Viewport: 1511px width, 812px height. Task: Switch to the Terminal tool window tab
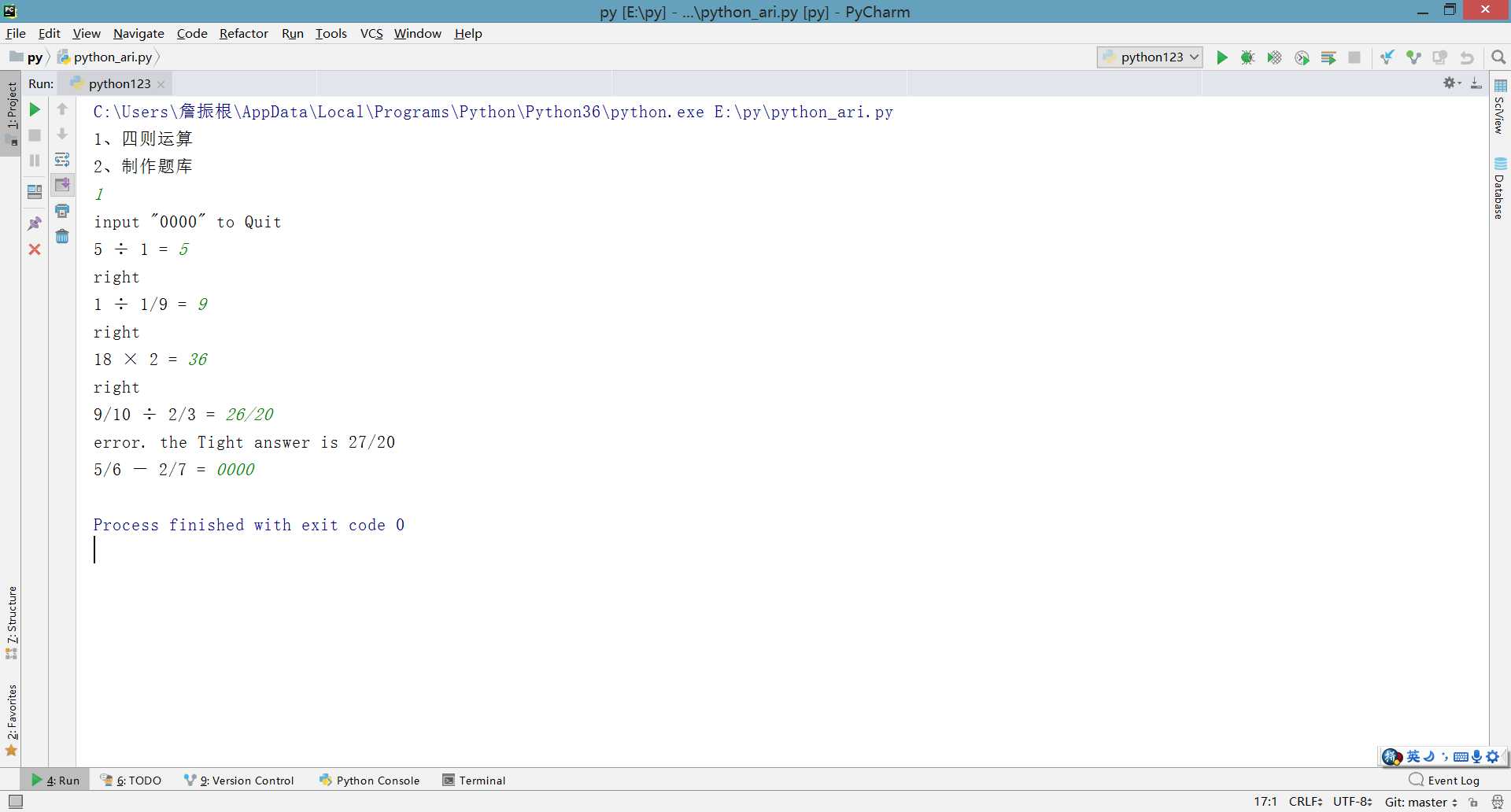474,781
